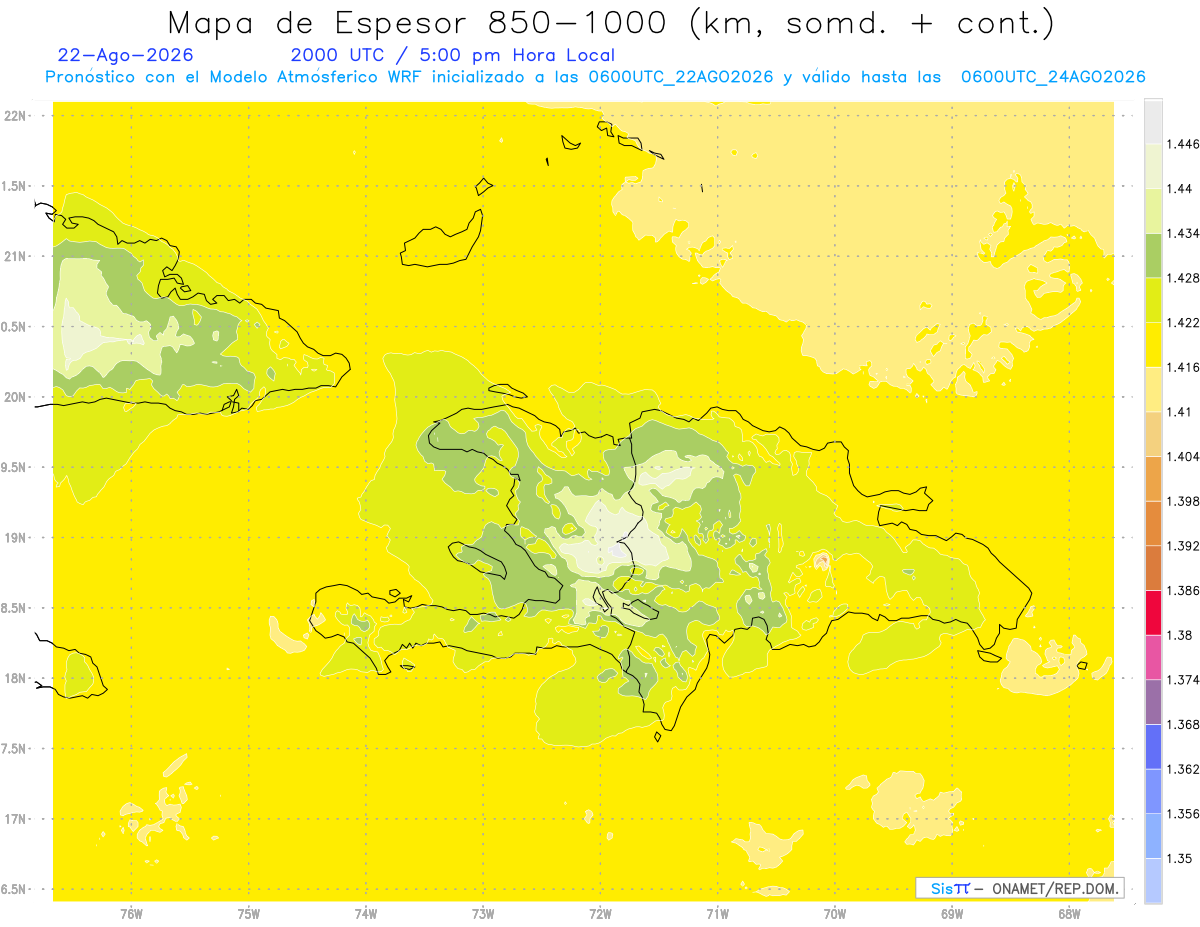
Task: Click the bright yellow legend band above 1.416
Action: [x=1153, y=345]
